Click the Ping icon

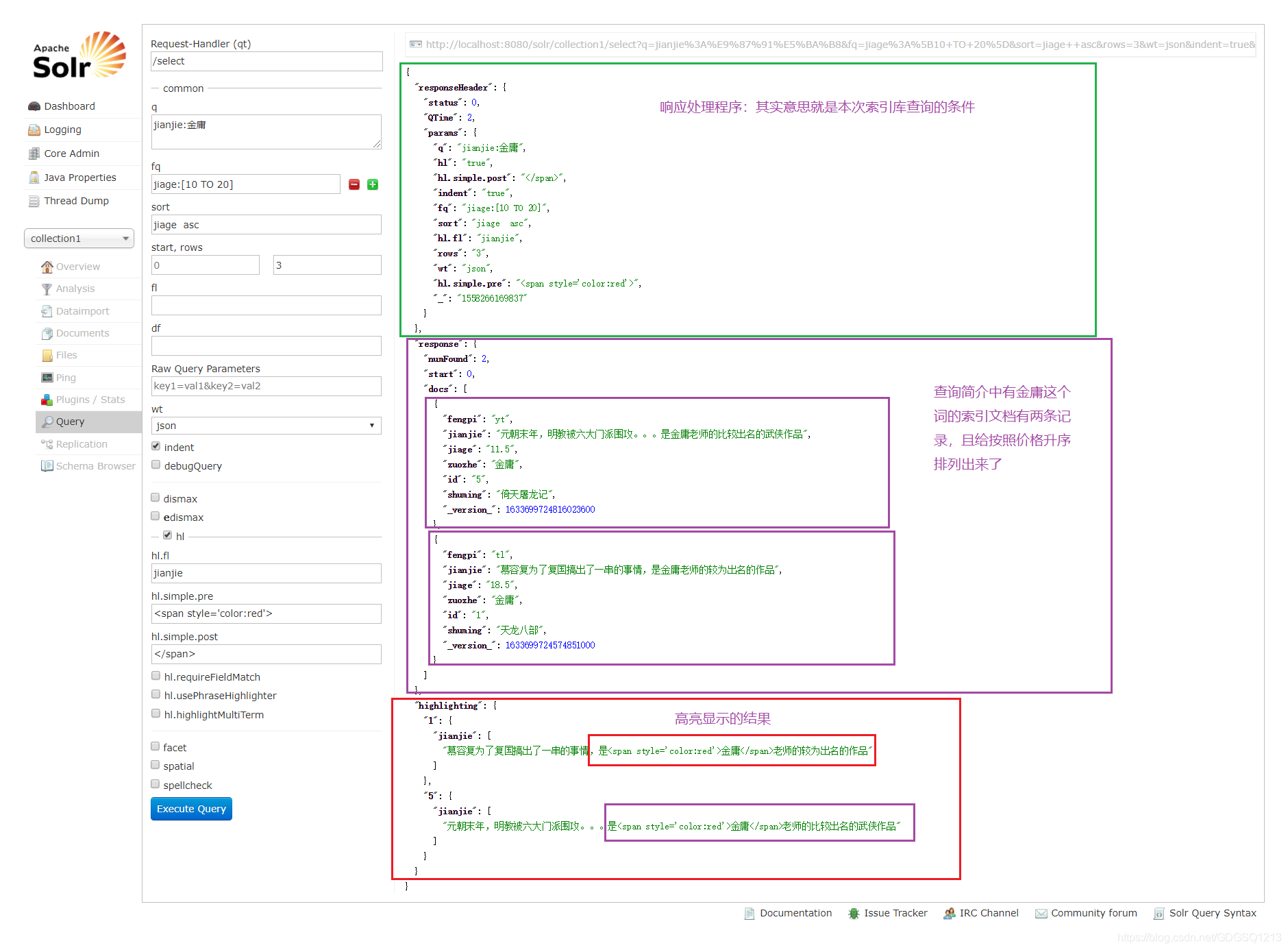coord(47,378)
